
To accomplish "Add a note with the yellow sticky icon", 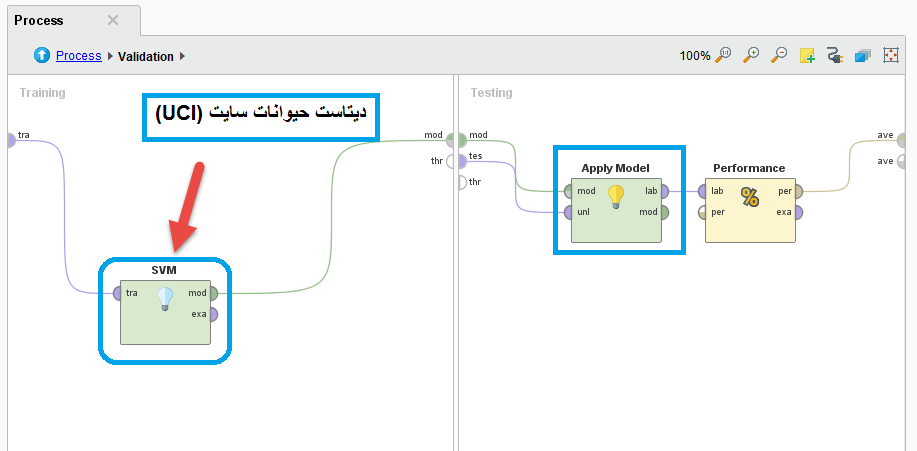I will [807, 56].
